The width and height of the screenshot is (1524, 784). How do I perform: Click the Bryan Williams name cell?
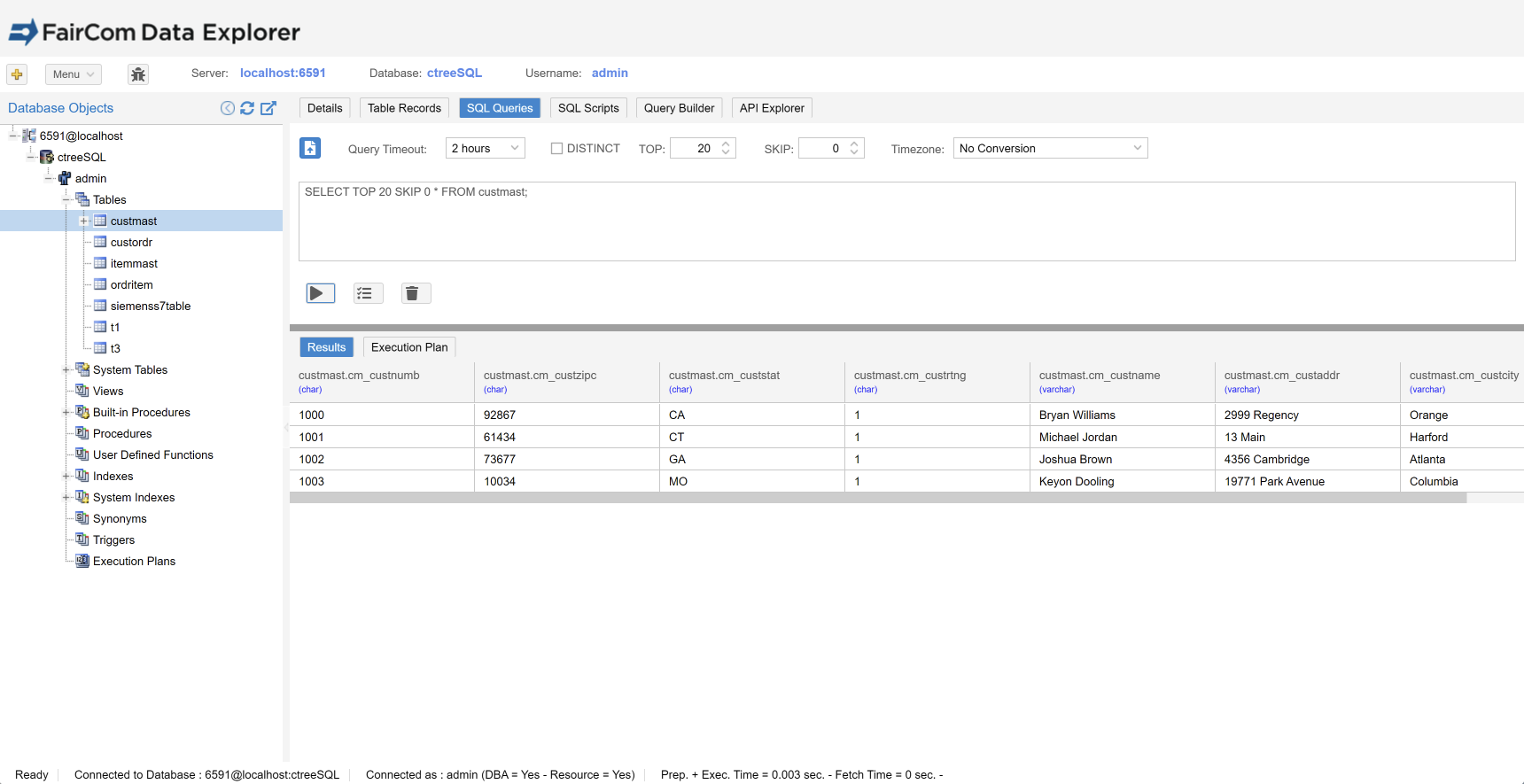(1122, 415)
